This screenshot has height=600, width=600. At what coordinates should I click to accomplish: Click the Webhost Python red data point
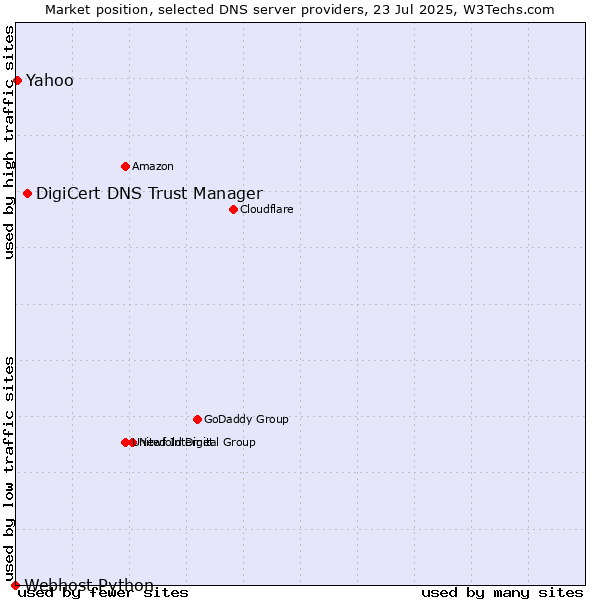tap(15, 585)
